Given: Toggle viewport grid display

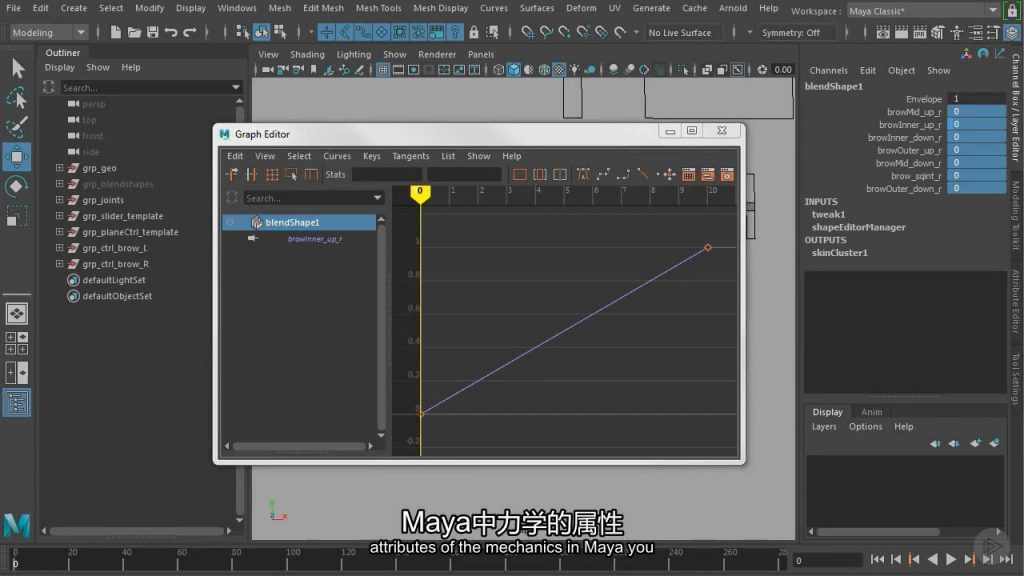Looking at the screenshot, I should coord(383,70).
